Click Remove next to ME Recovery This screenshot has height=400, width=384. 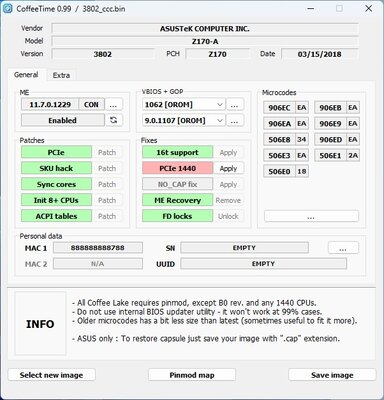coord(228,200)
